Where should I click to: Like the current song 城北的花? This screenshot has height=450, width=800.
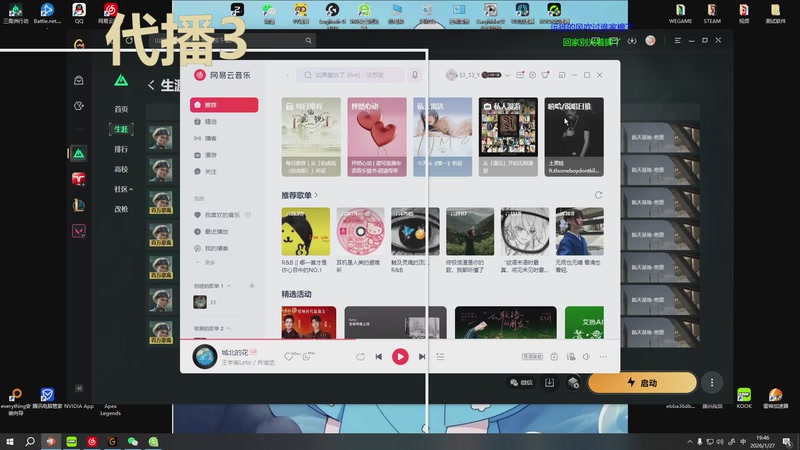289,356
